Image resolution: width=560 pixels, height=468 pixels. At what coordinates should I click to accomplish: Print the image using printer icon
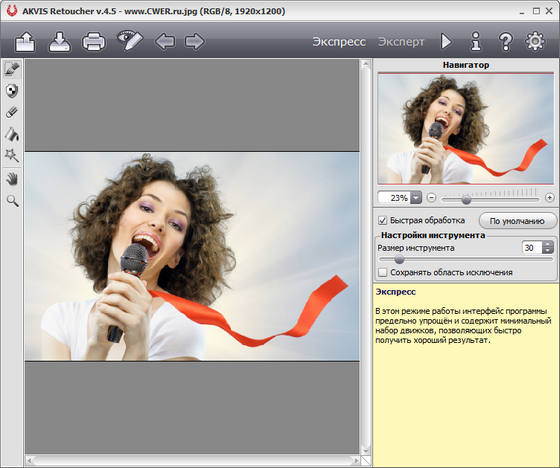click(x=94, y=42)
